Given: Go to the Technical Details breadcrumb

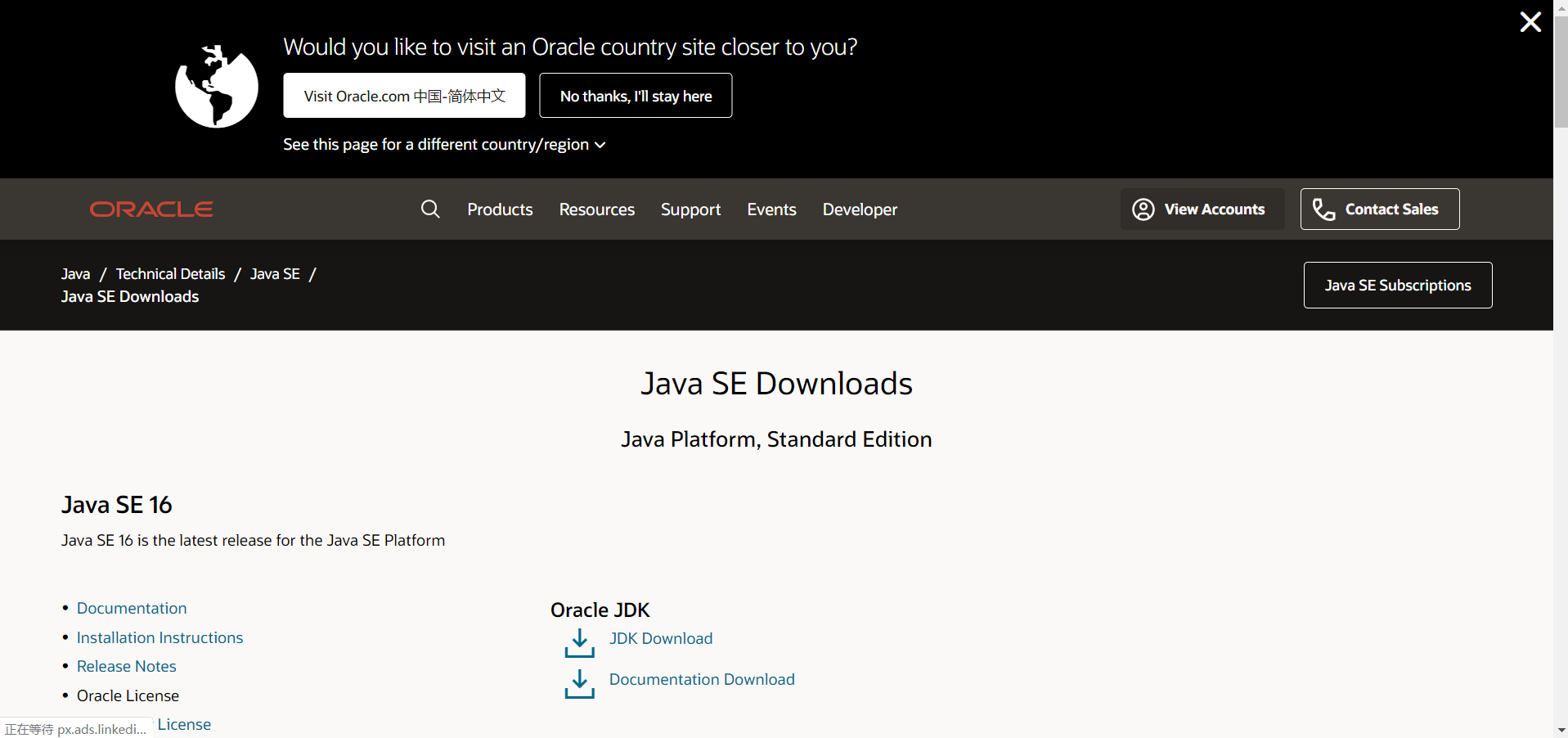Looking at the screenshot, I should pos(170,274).
